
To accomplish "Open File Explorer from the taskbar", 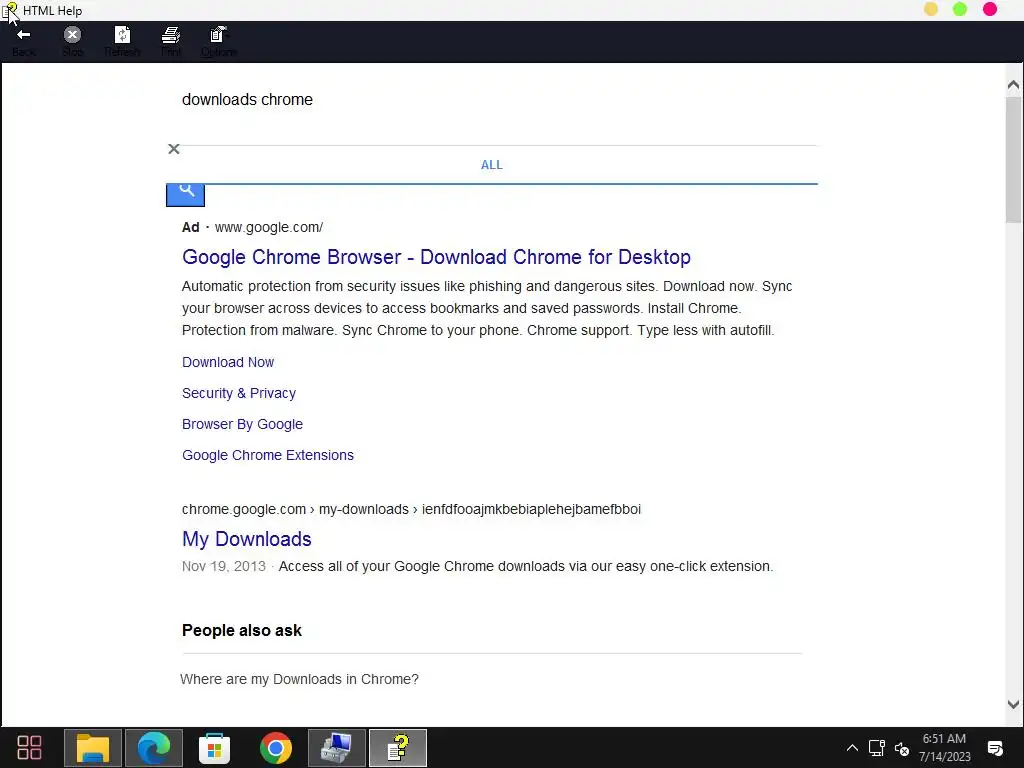I will pos(93,748).
